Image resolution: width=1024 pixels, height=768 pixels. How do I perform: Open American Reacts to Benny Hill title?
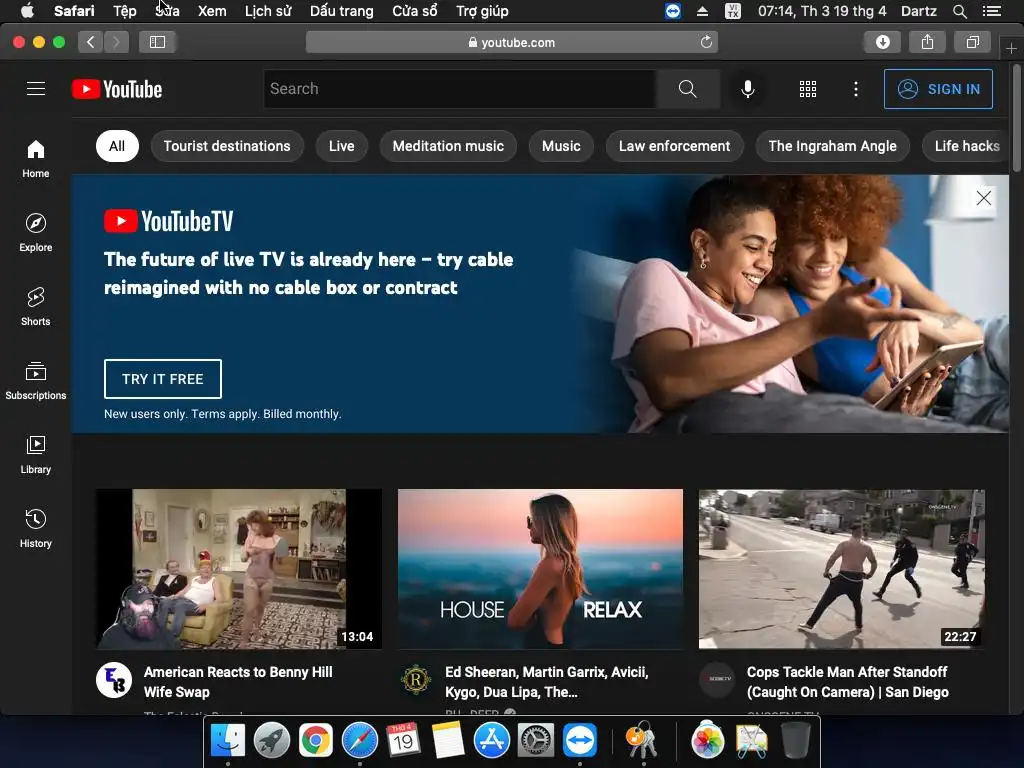pos(238,682)
